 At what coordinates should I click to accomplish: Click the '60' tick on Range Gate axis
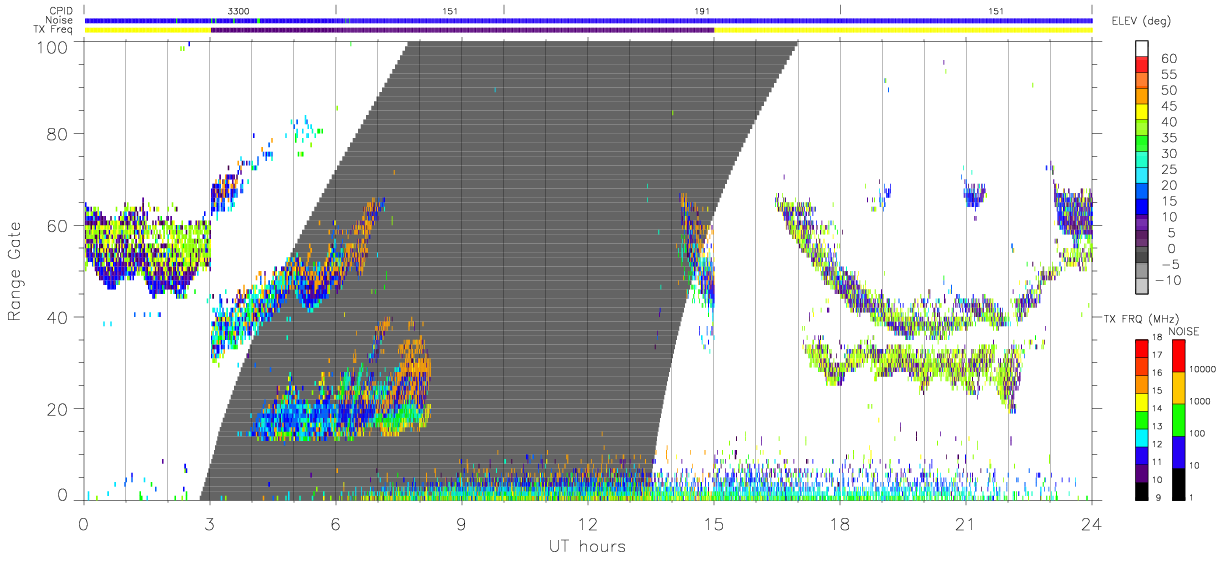point(57,226)
